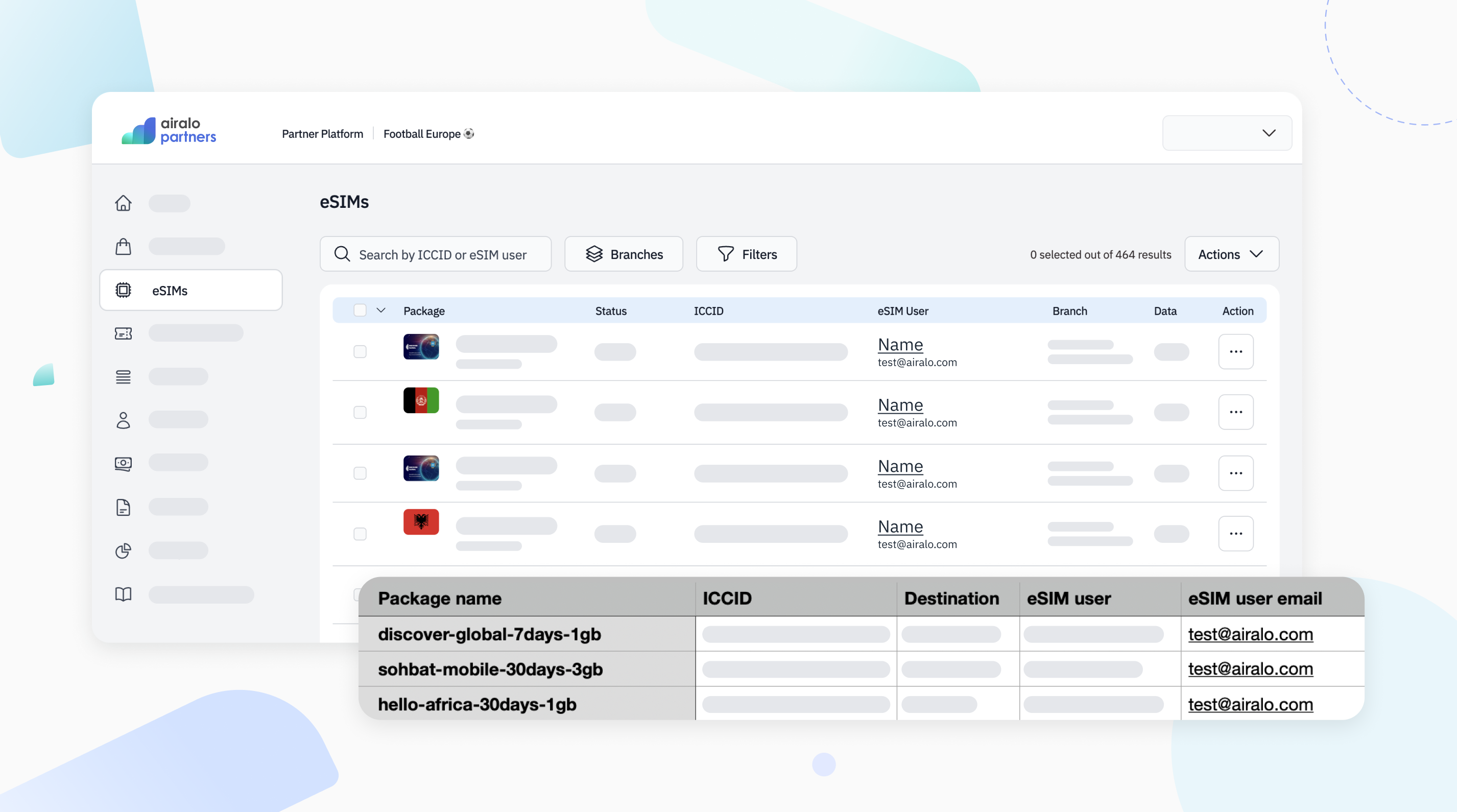Click the ICCID column header in eSIMs table
1457x812 pixels.
tap(709, 311)
